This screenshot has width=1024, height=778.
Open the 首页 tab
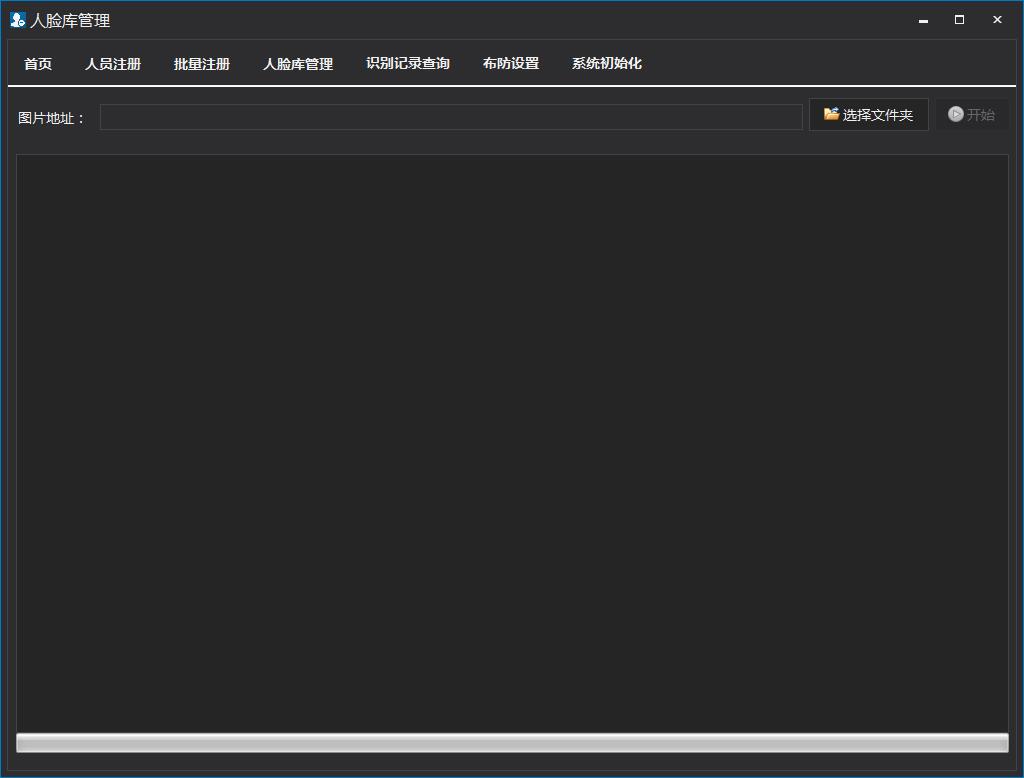tap(38, 63)
